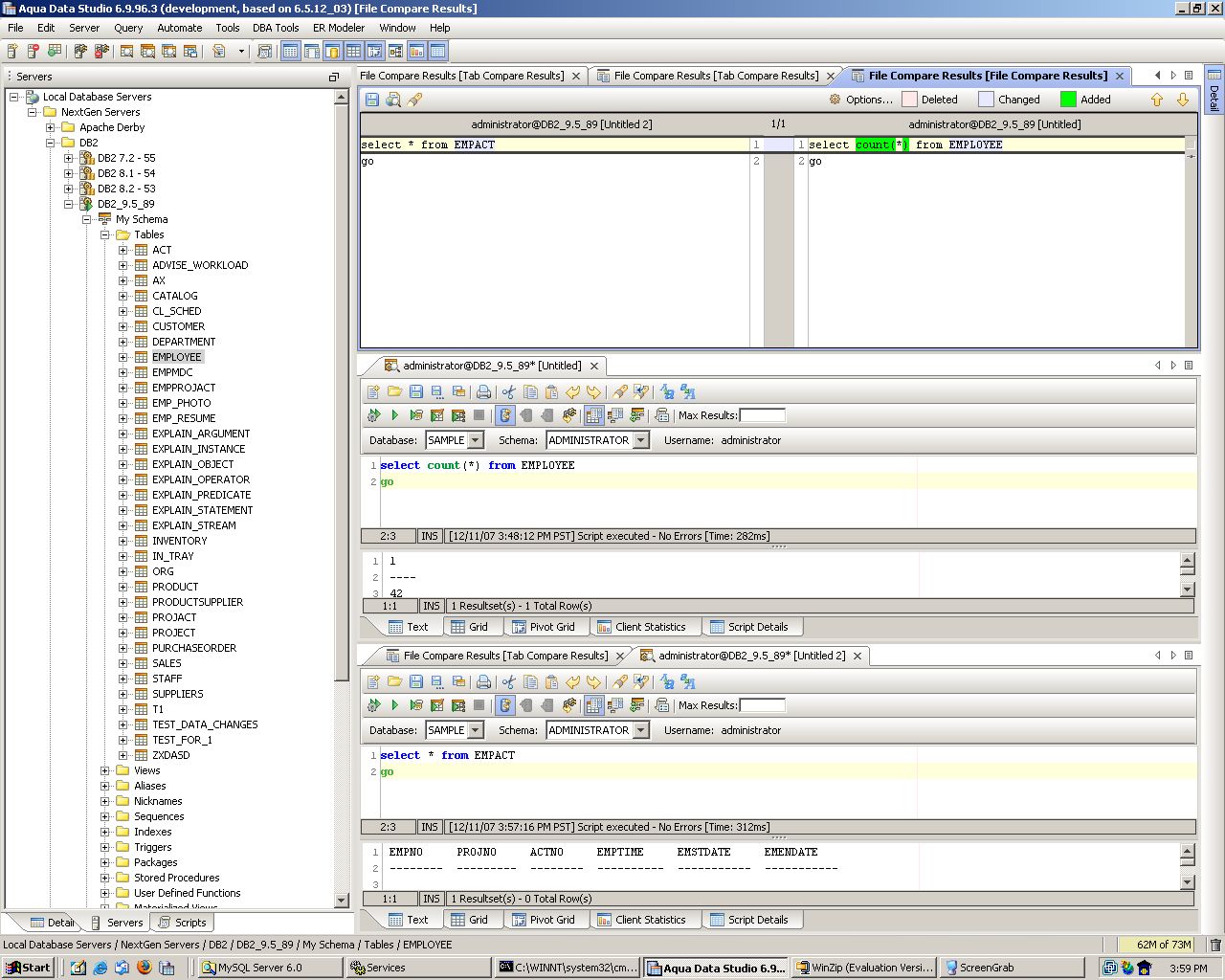This screenshot has width=1225, height=980.
Task: Click the calculator icon in main toolbar
Action: [x=265, y=51]
